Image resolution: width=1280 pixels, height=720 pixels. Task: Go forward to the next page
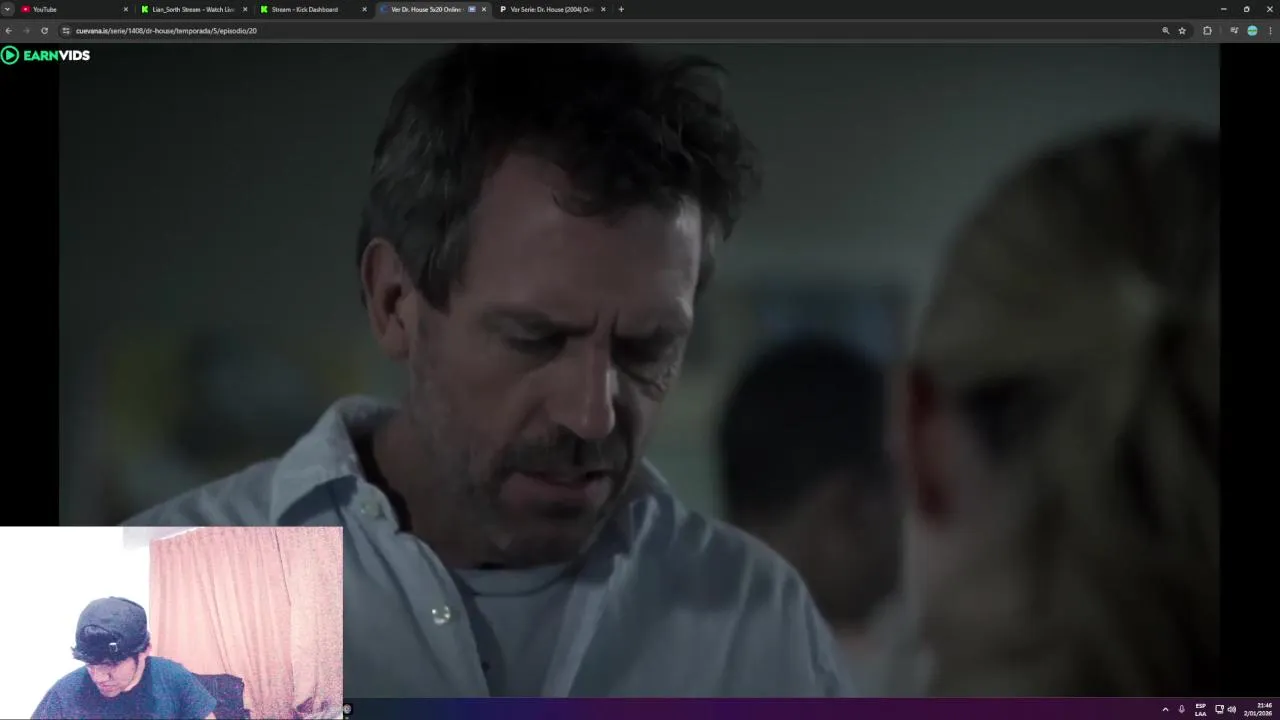click(x=26, y=31)
